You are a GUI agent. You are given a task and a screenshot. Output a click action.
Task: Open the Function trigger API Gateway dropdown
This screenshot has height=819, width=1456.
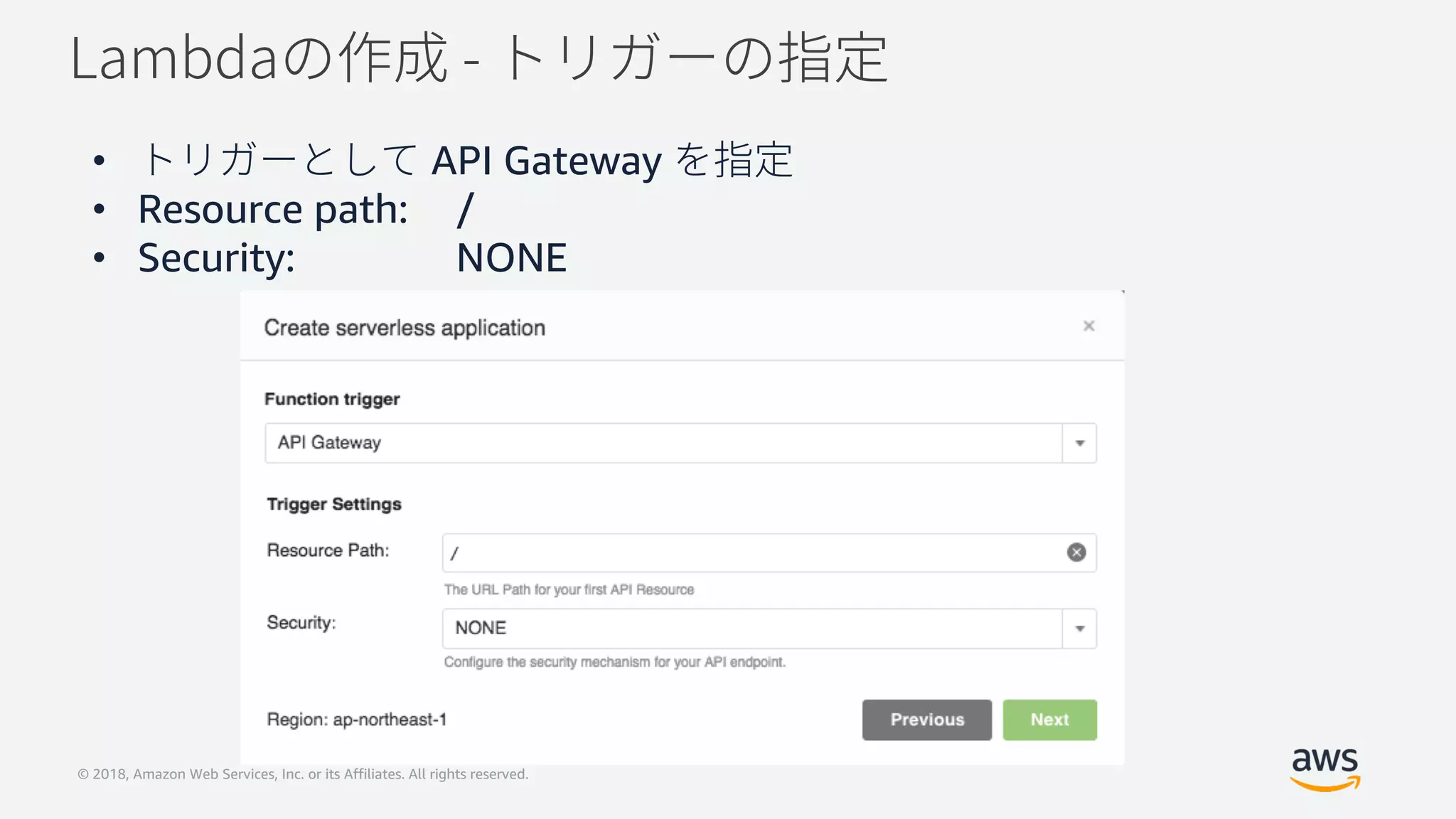(x=680, y=443)
